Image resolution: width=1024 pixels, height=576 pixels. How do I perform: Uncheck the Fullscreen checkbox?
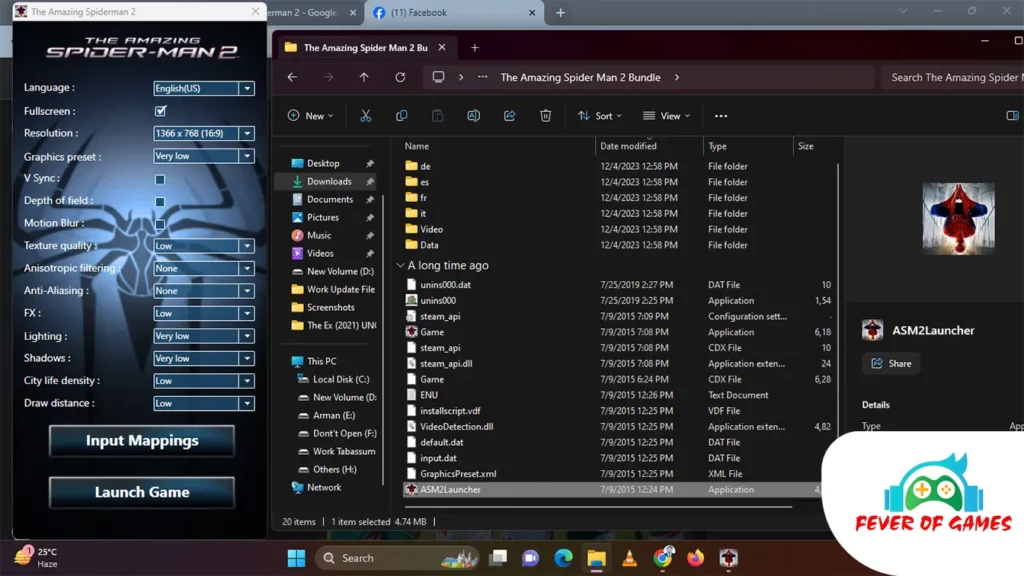click(161, 111)
